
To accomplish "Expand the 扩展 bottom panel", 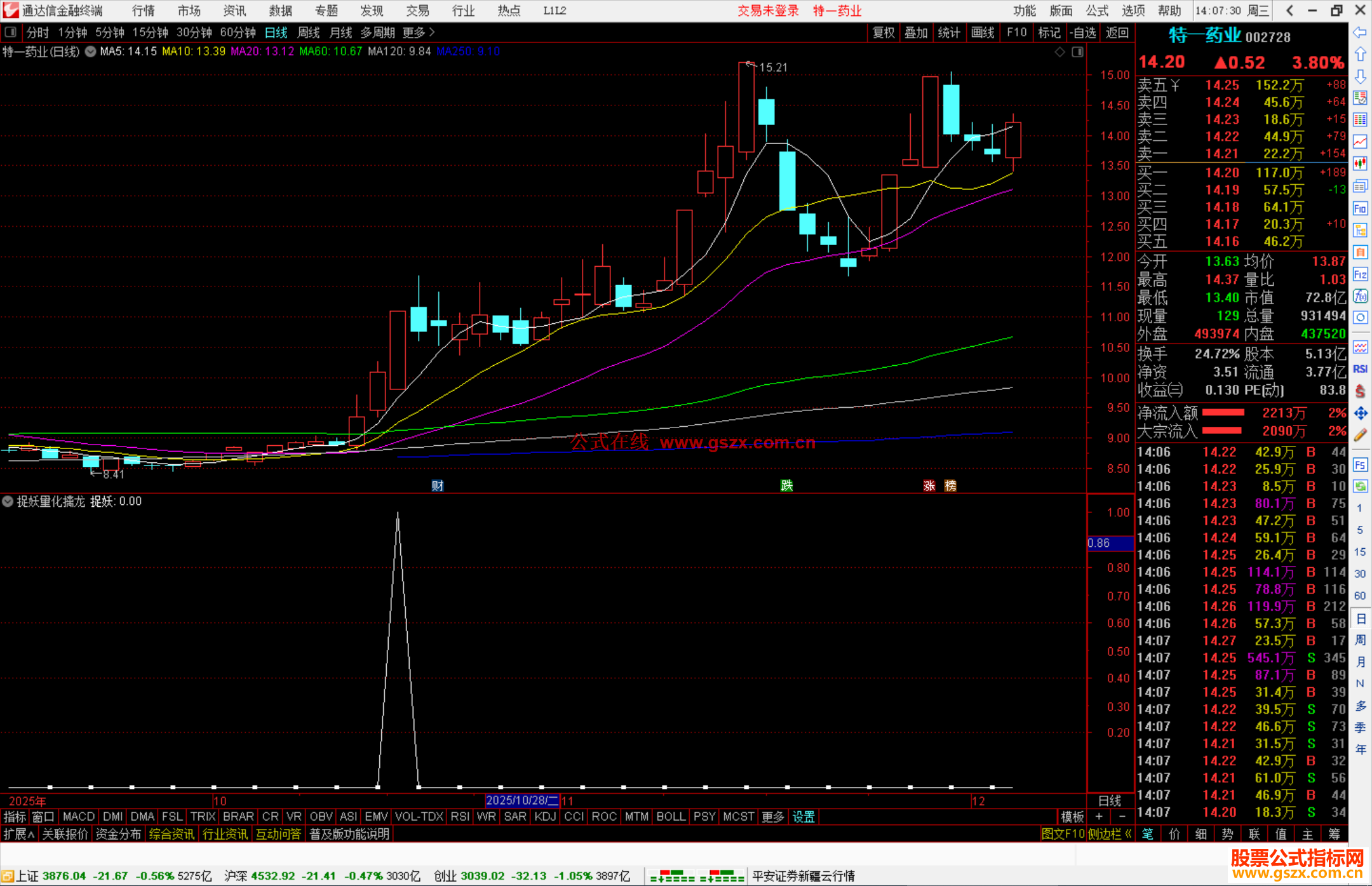I will click(19, 834).
